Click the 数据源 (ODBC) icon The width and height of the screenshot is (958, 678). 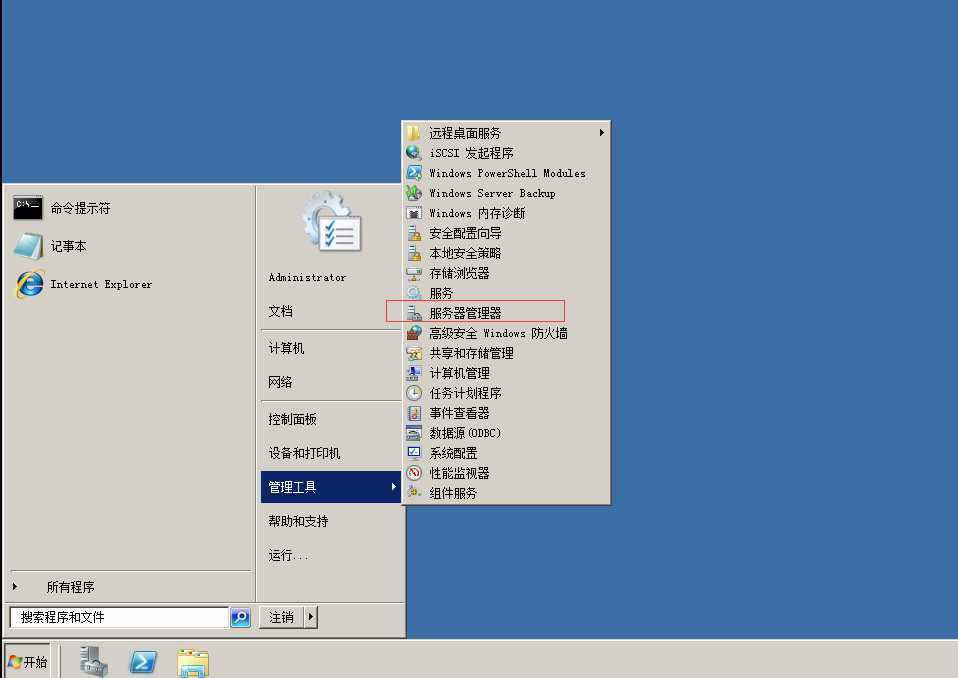[x=414, y=433]
